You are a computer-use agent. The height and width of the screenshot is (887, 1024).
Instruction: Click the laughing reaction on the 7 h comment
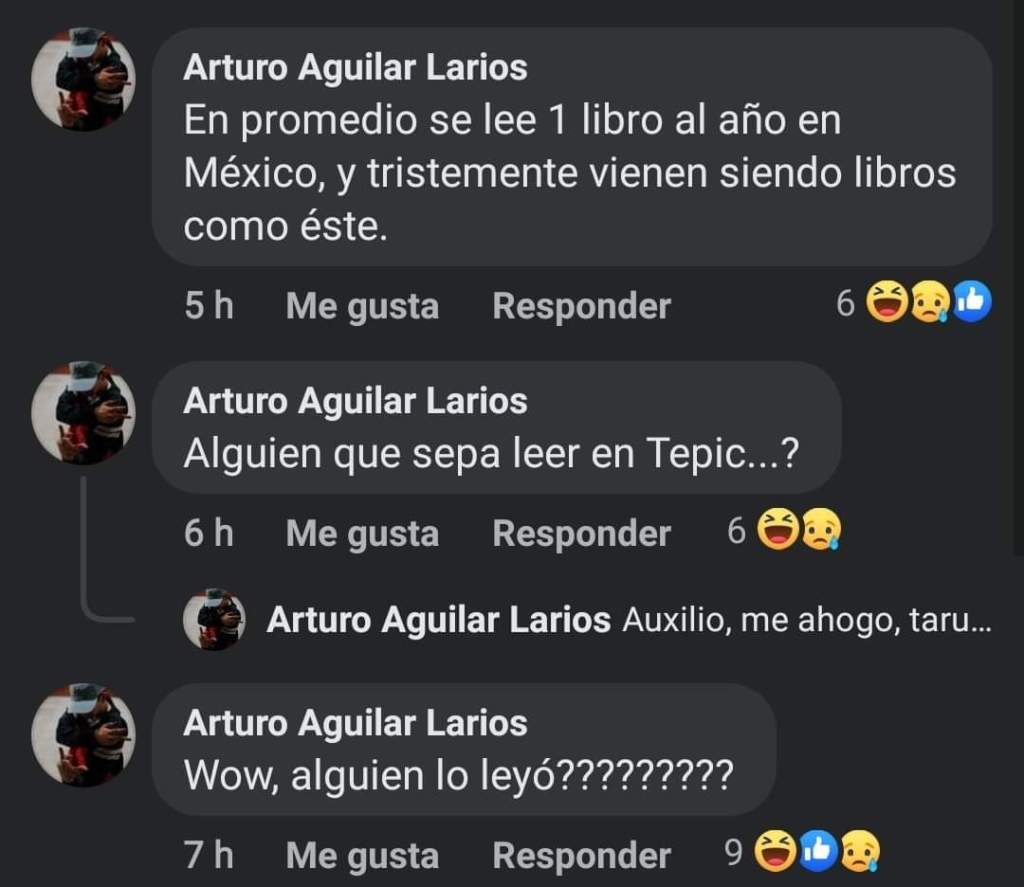(775, 852)
